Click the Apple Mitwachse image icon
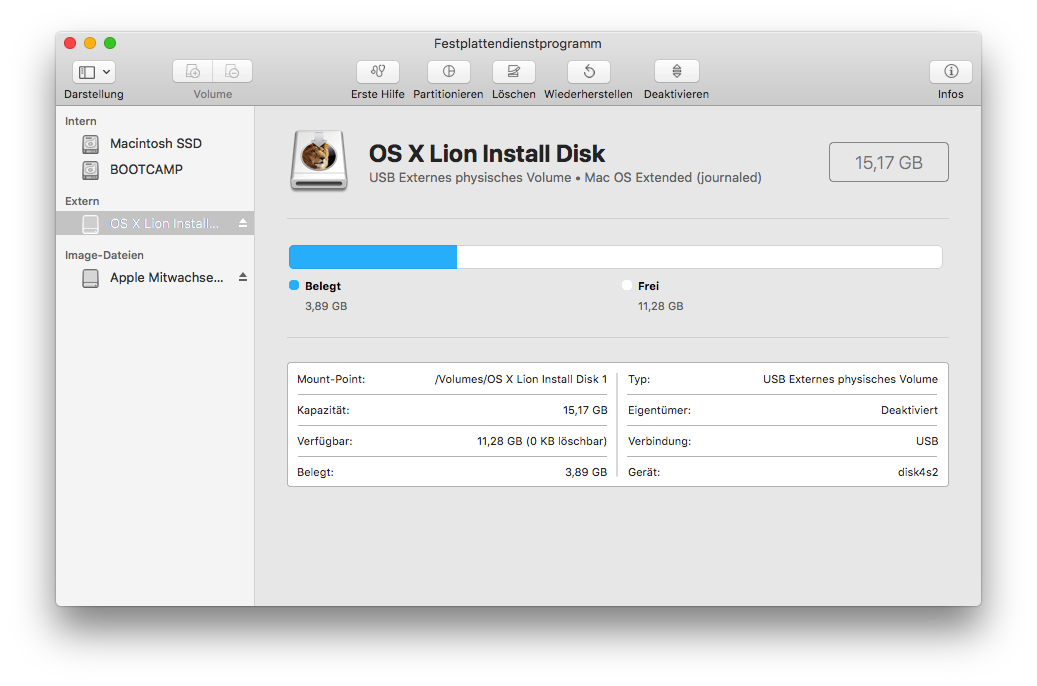Viewport: 1037px width, 686px height. (x=91, y=278)
